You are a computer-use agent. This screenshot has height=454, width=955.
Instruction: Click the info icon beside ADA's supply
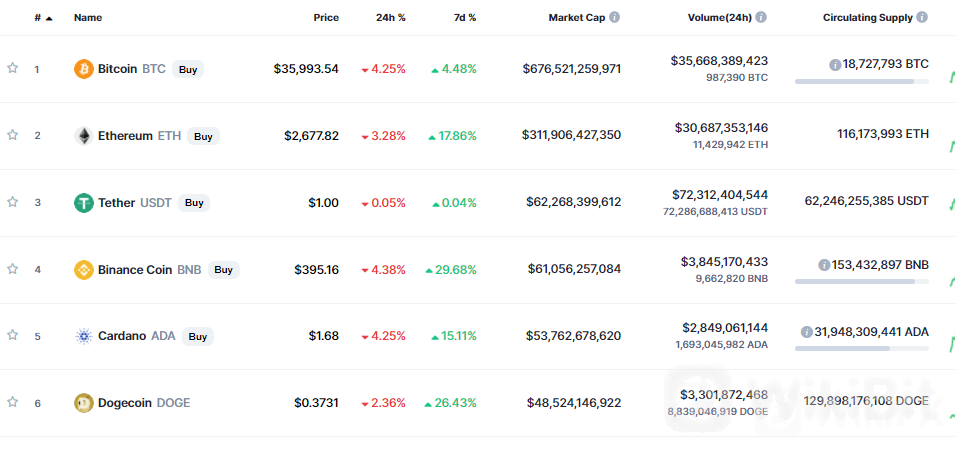click(806, 332)
